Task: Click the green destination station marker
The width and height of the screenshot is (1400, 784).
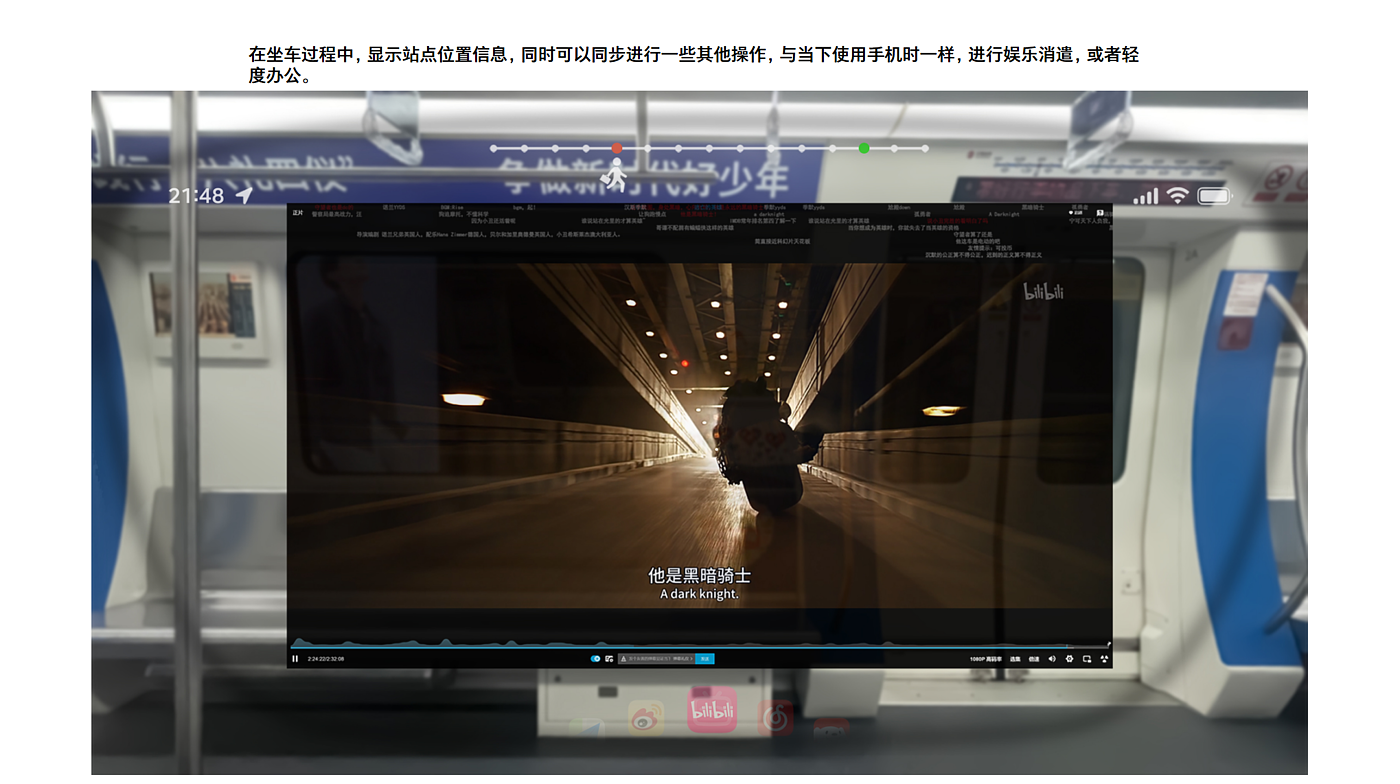Action: tap(864, 148)
